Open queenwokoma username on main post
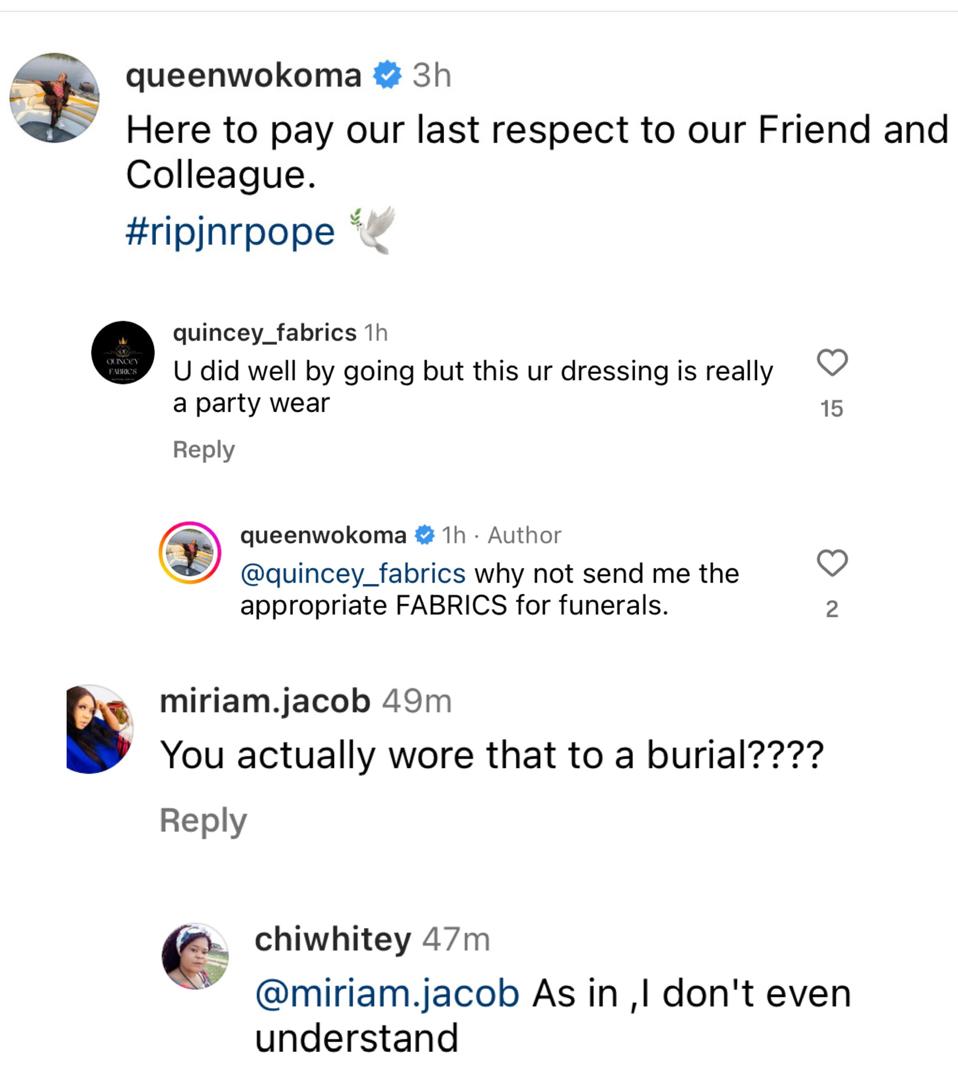 point(243,75)
